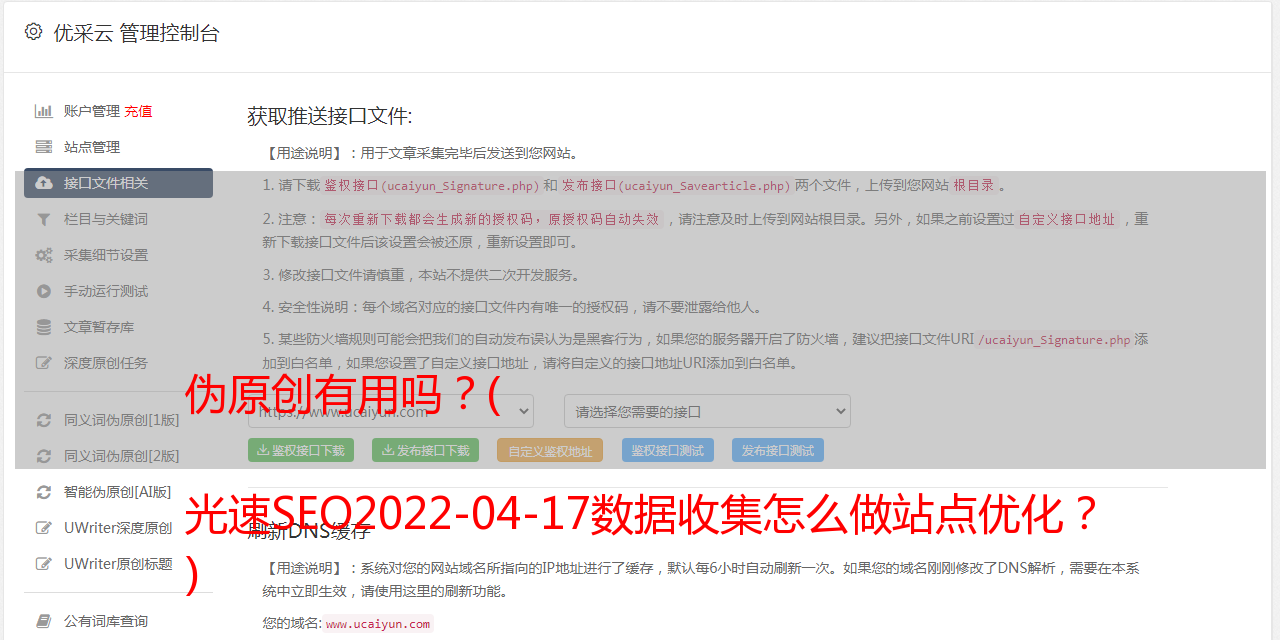
Task: Go to UWriter原创标题 in sidebar
Action: click(x=118, y=564)
